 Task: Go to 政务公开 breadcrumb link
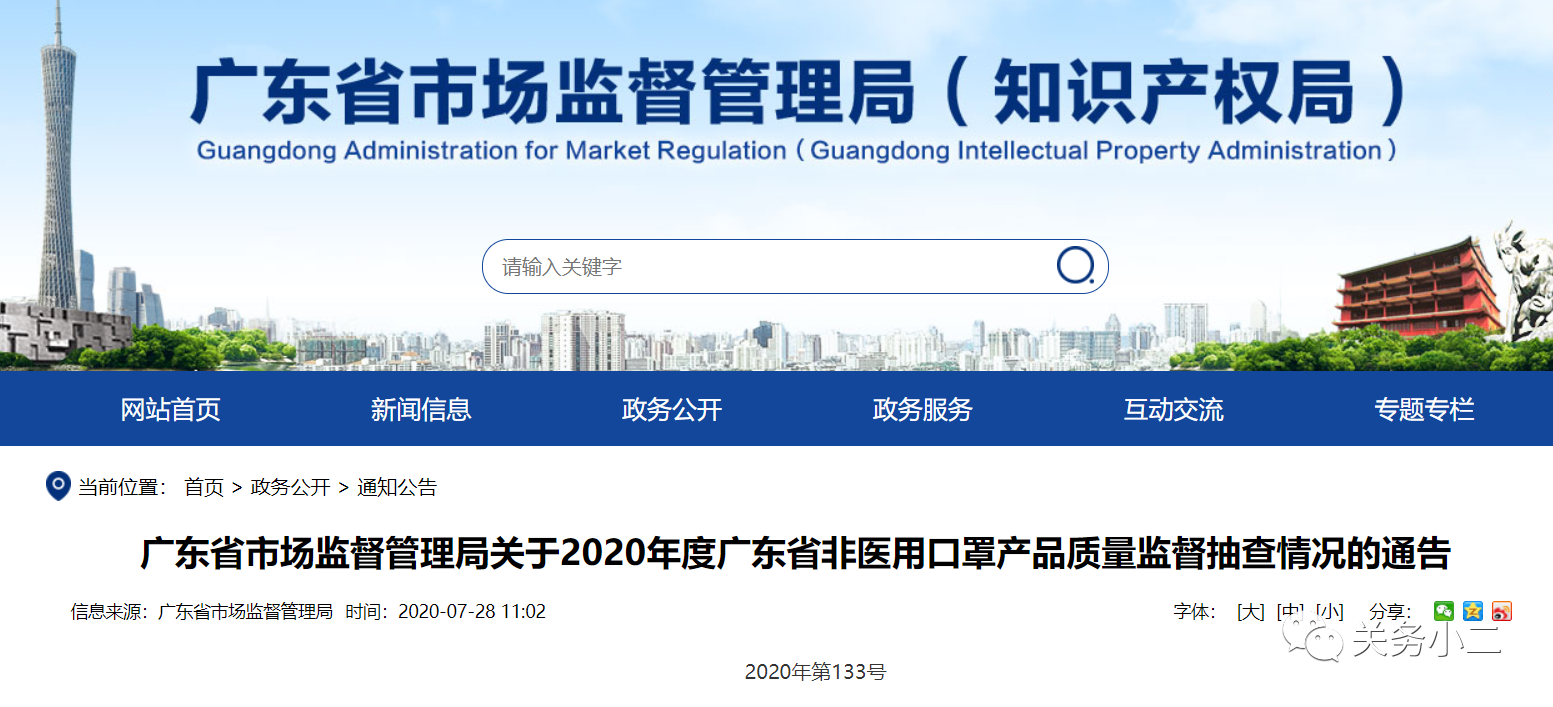290,488
